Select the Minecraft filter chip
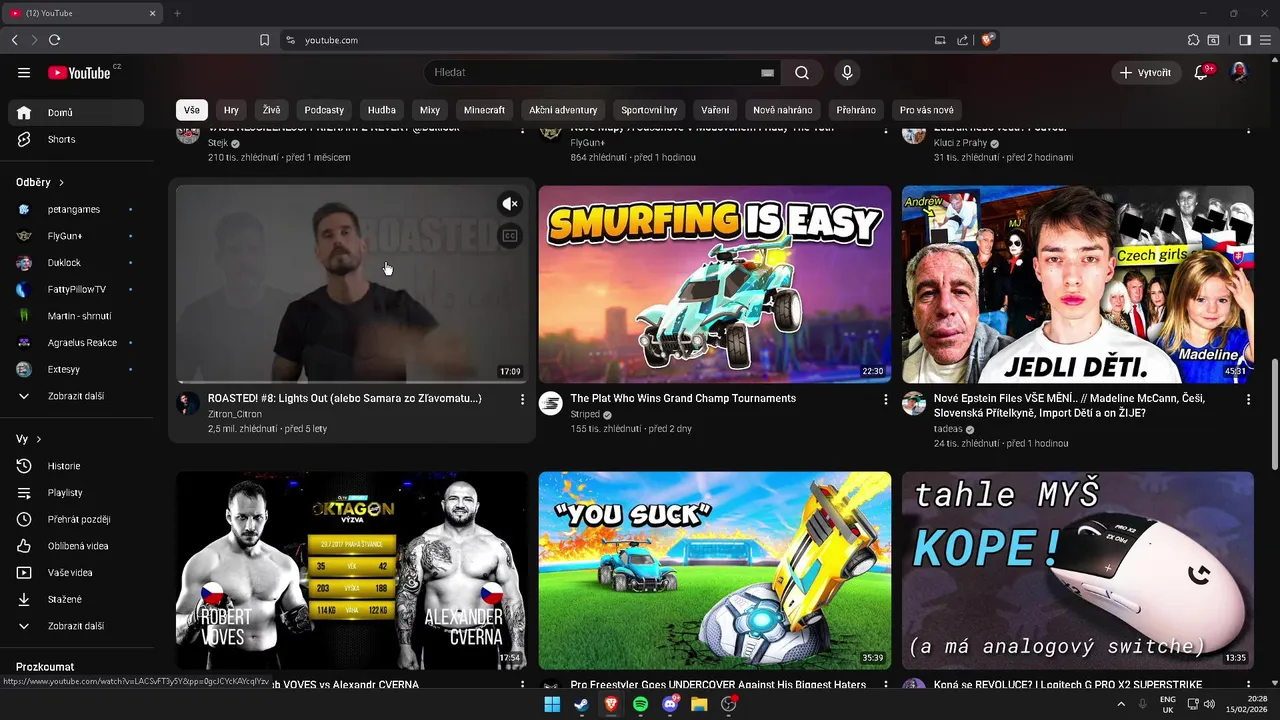 (484, 110)
